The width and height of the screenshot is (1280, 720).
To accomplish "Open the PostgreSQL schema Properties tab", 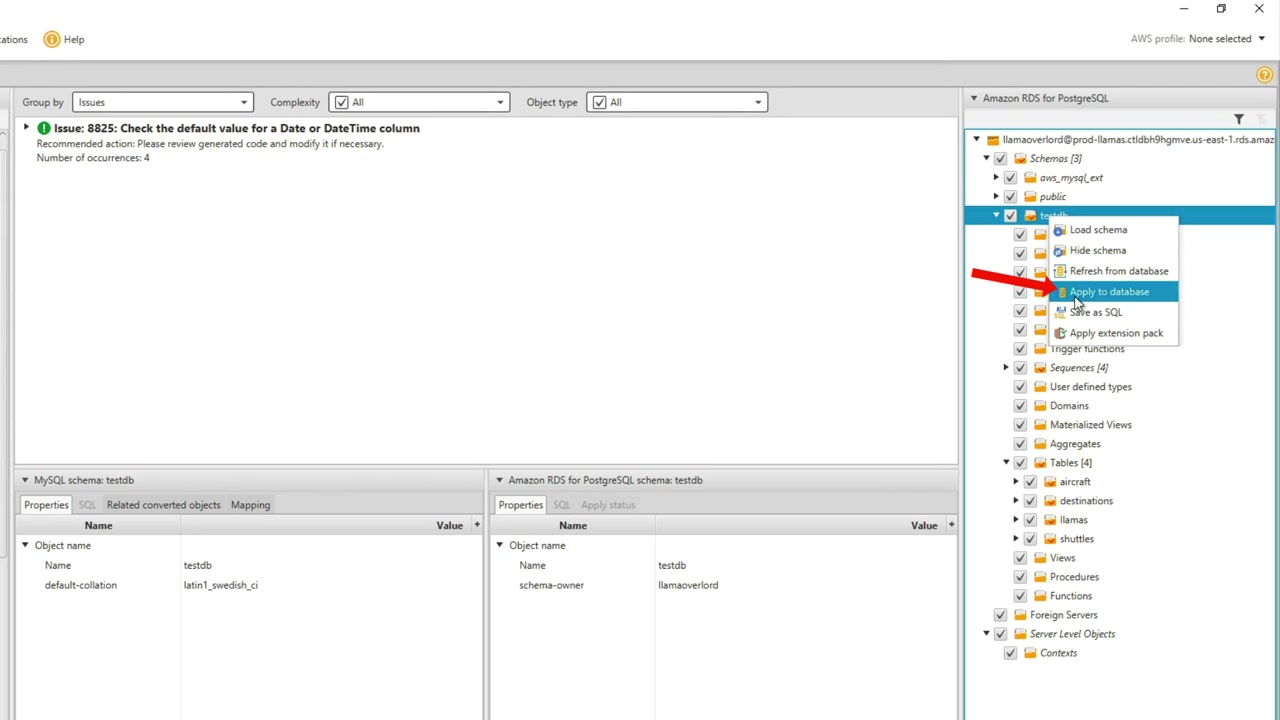I will click(x=521, y=505).
